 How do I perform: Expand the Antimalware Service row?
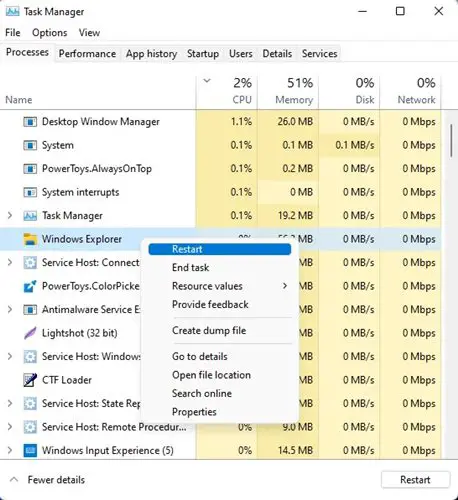(10, 310)
